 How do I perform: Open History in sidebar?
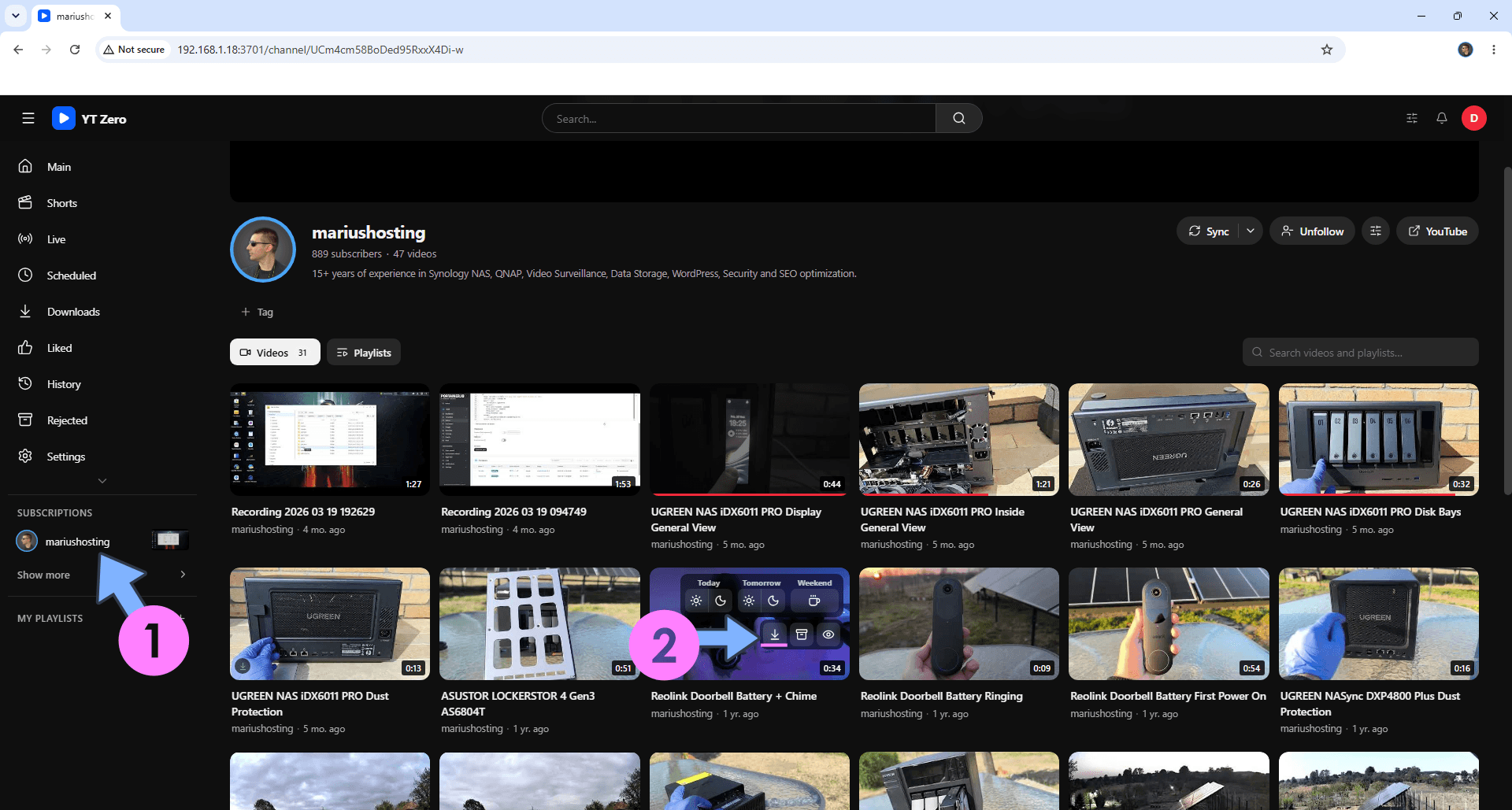[102, 384]
